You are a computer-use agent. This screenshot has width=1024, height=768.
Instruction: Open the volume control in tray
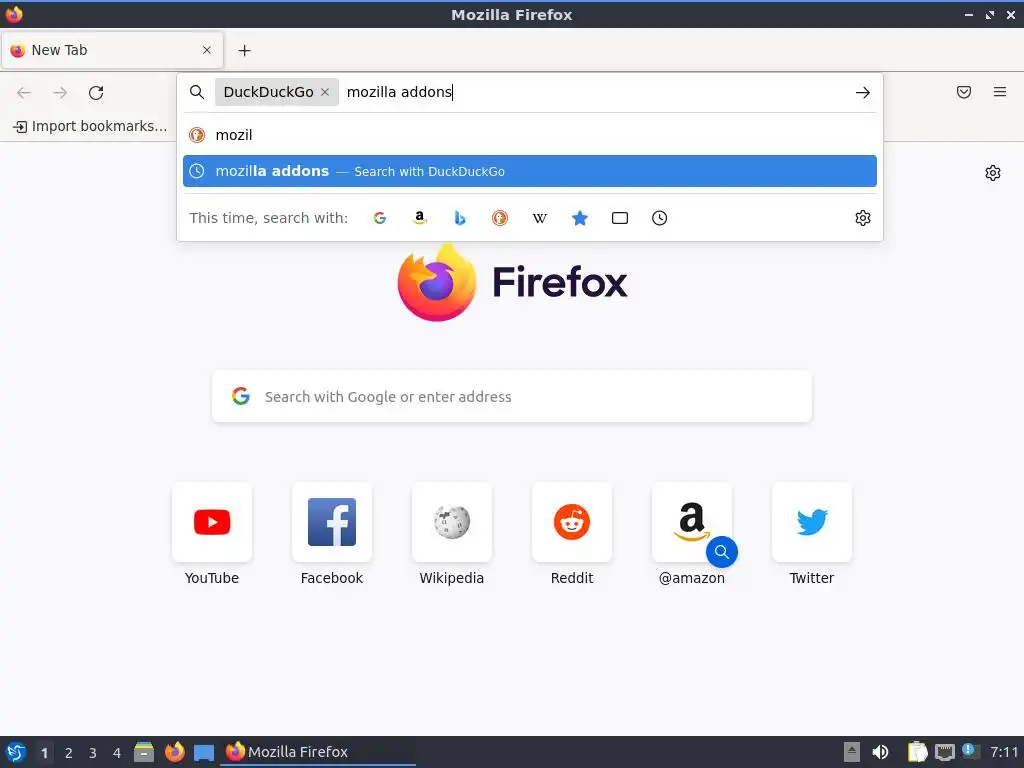(880, 752)
